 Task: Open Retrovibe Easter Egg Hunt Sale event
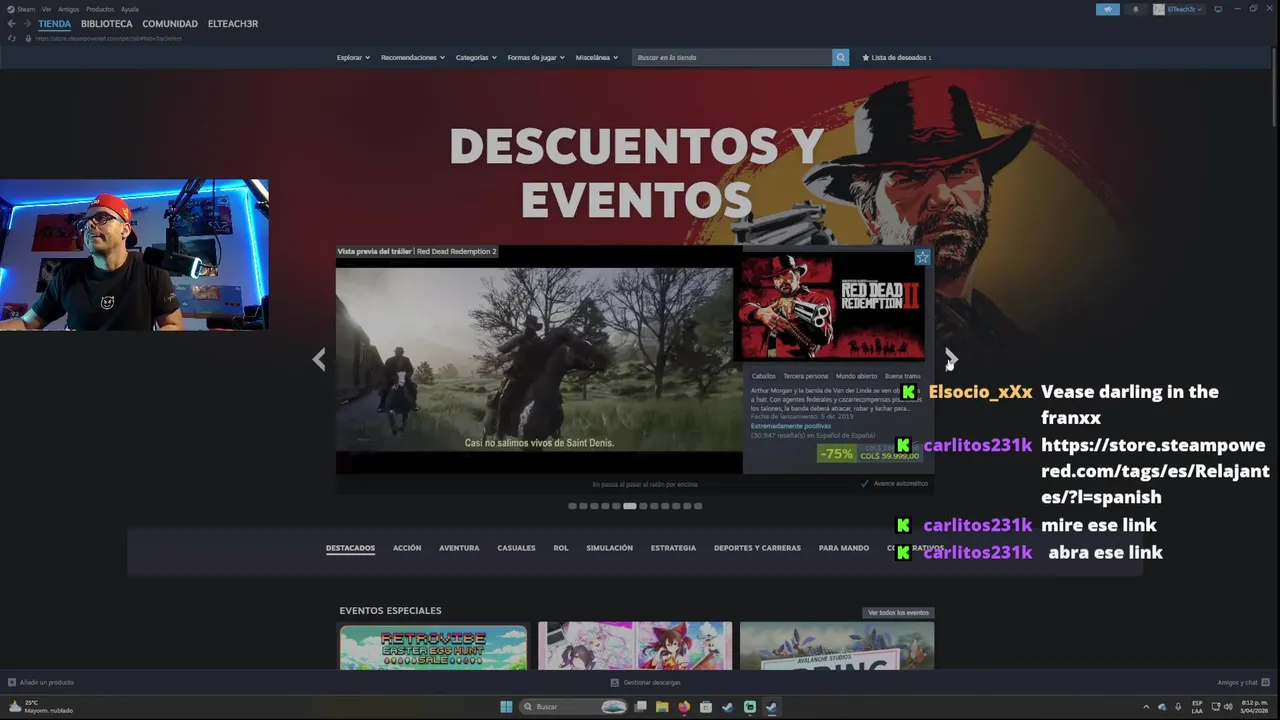click(x=433, y=646)
